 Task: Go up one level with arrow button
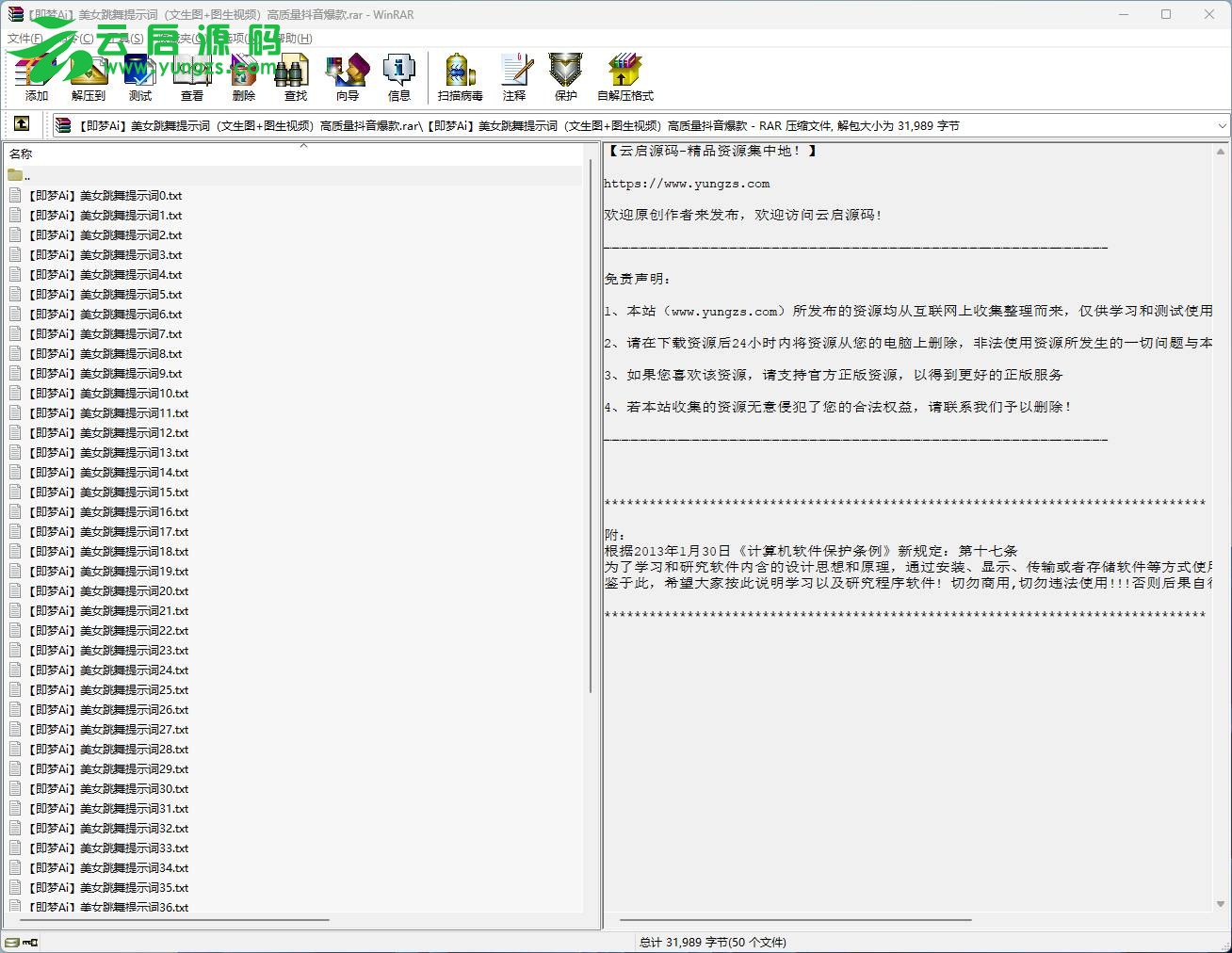coord(22,124)
